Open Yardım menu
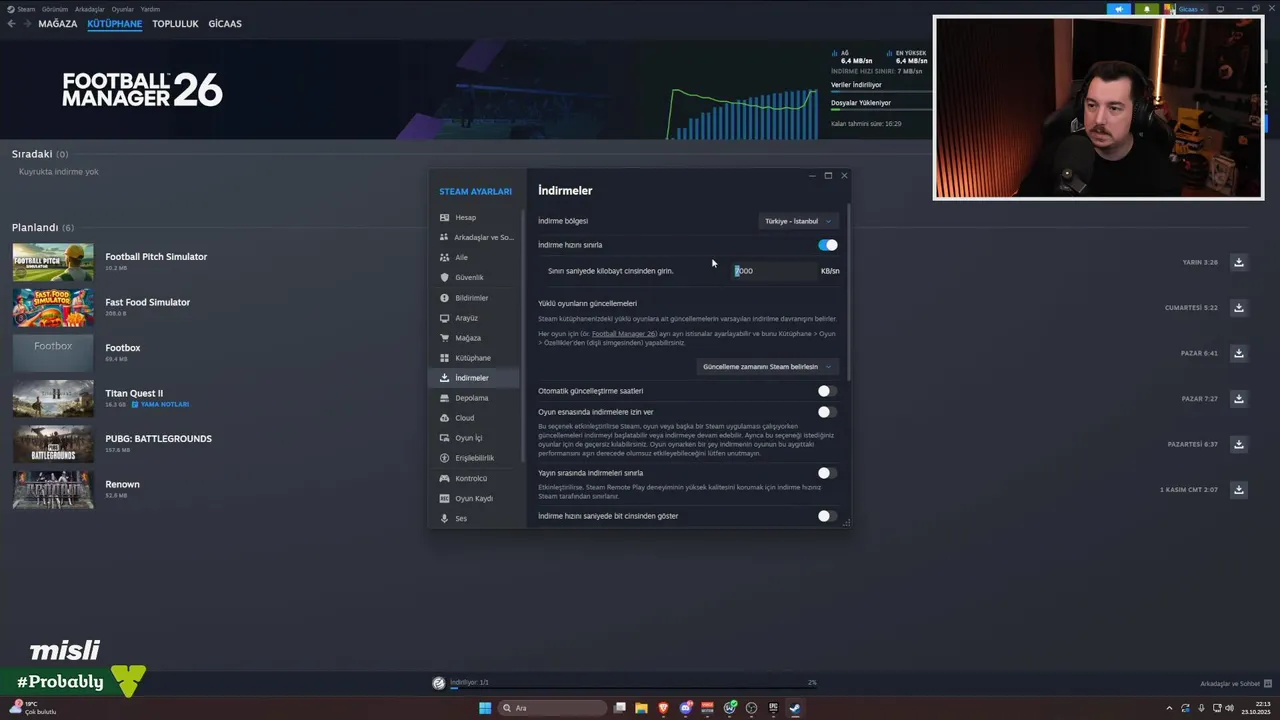1280x720 pixels. [x=150, y=9]
